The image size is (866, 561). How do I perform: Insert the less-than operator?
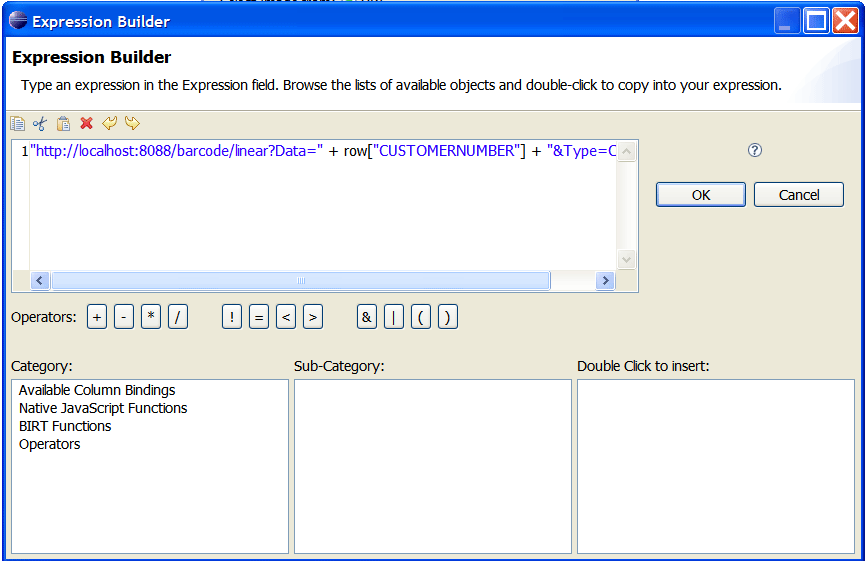point(286,317)
